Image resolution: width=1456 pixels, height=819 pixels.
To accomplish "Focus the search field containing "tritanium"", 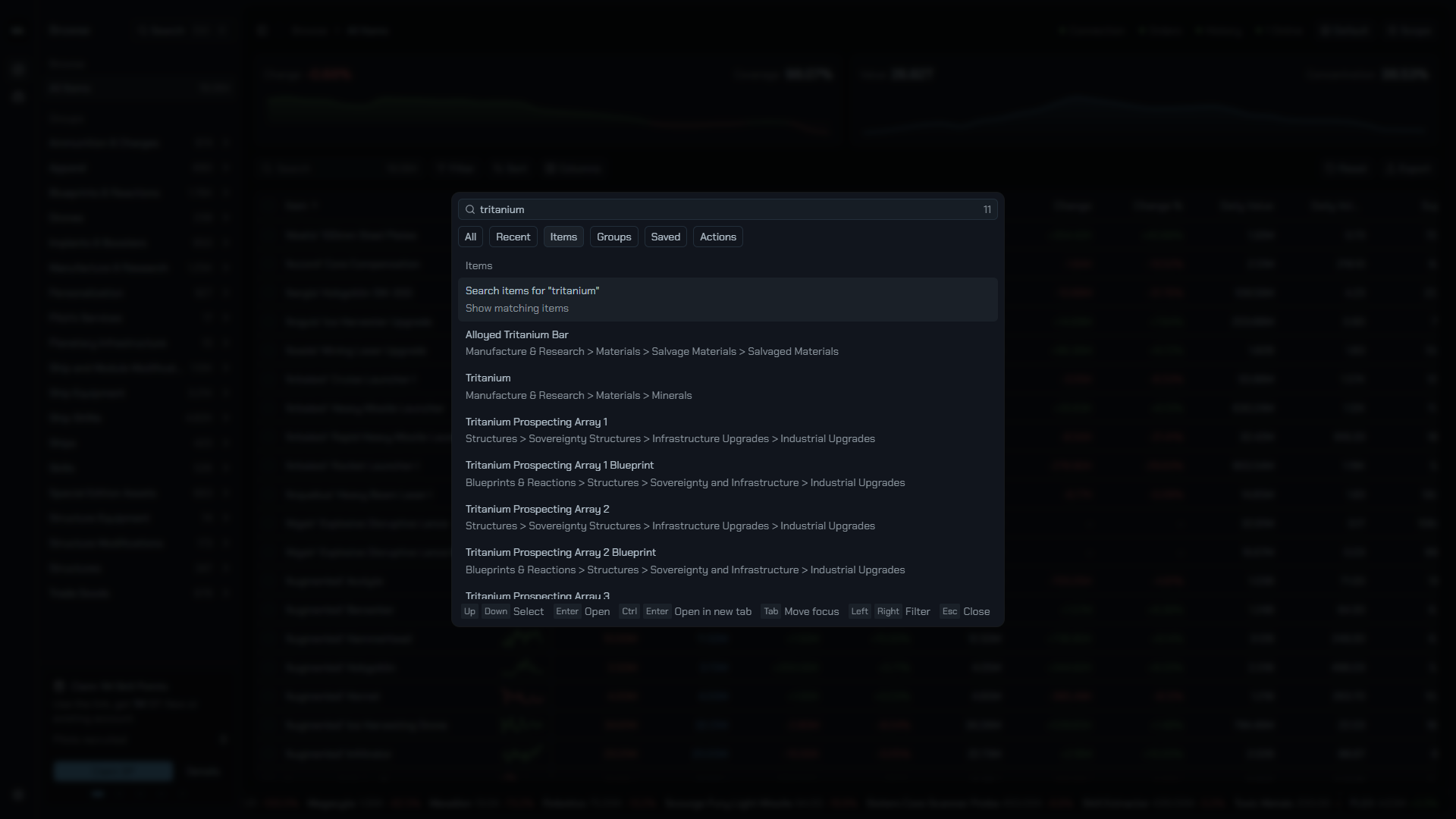I will click(727, 209).
